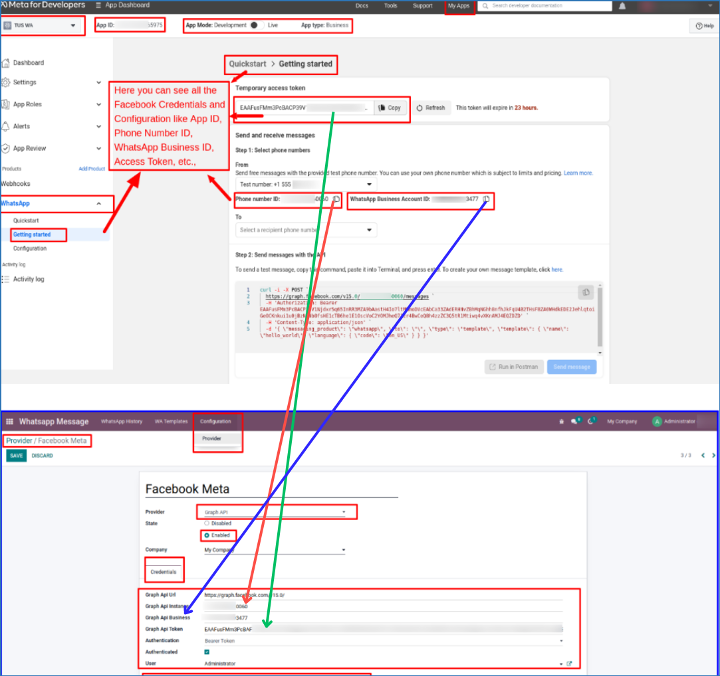Screen dimensions: 720x676
Task: Open Quickstart in the WhatsApp sidebar
Action: [x=26, y=220]
